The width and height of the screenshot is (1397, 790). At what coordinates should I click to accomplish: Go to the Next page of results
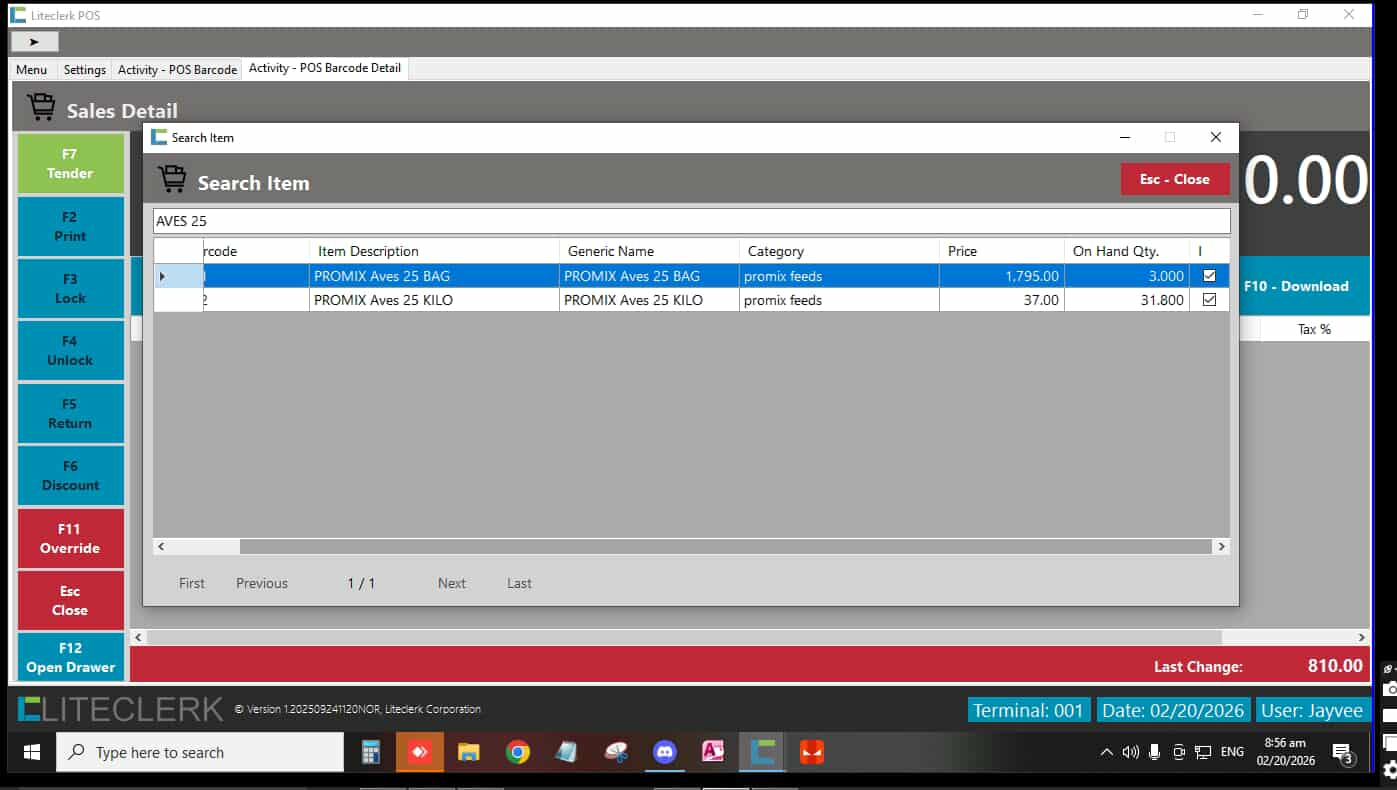point(451,583)
